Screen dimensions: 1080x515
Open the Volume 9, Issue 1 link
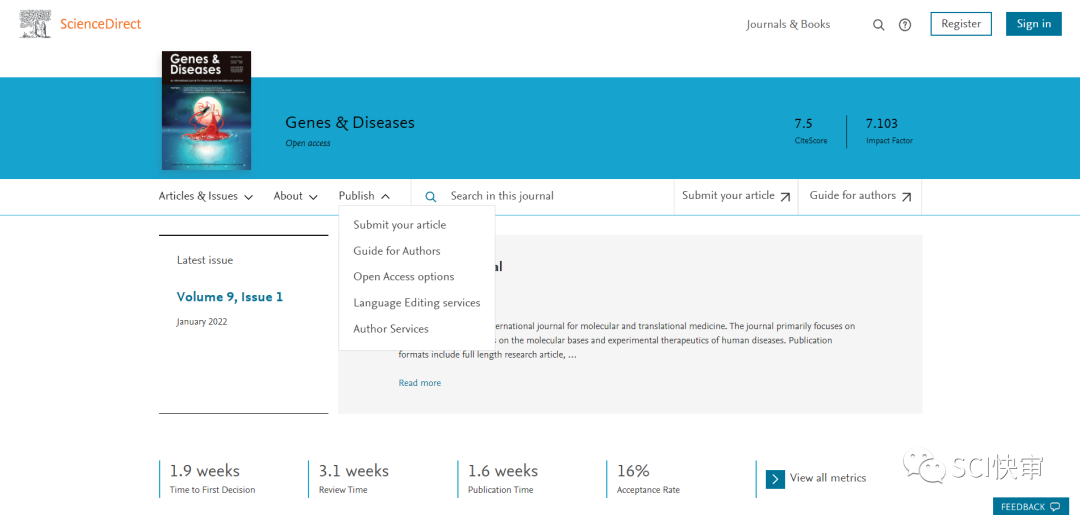click(229, 297)
